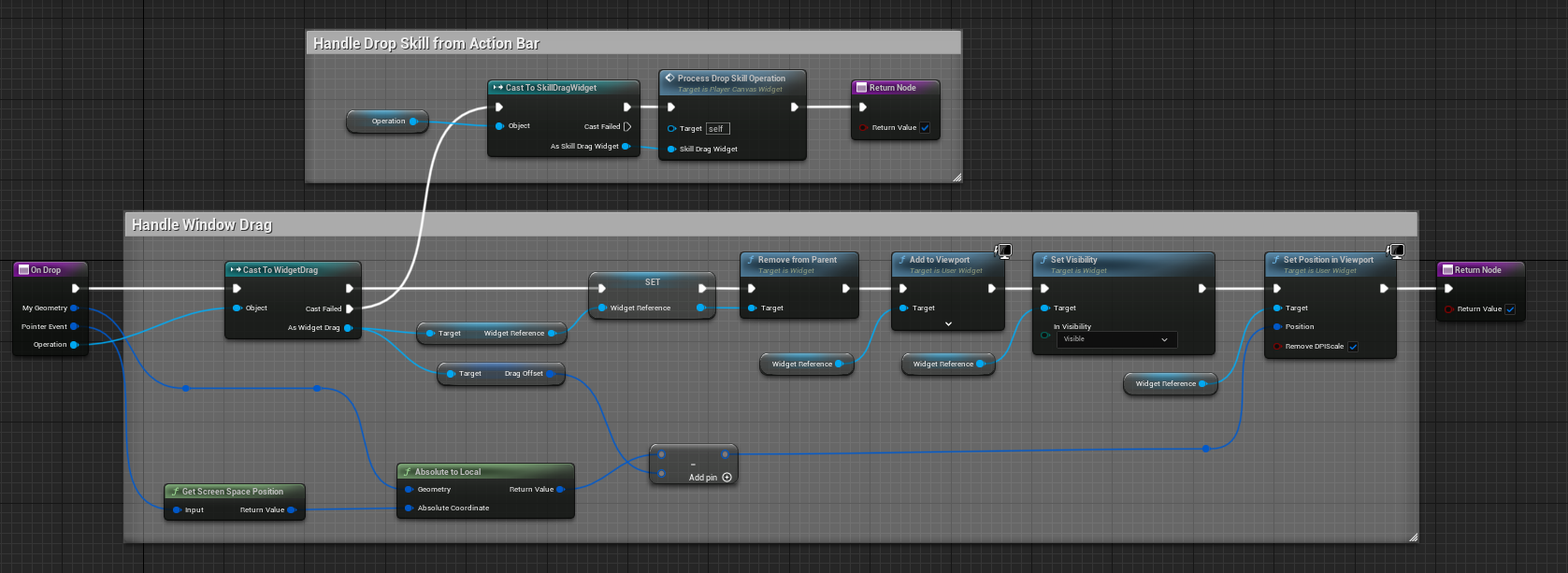This screenshot has width=1568, height=573.
Task: Click Object input pin on Cast To SkillDragWidget
Action: pyautogui.click(x=500, y=125)
